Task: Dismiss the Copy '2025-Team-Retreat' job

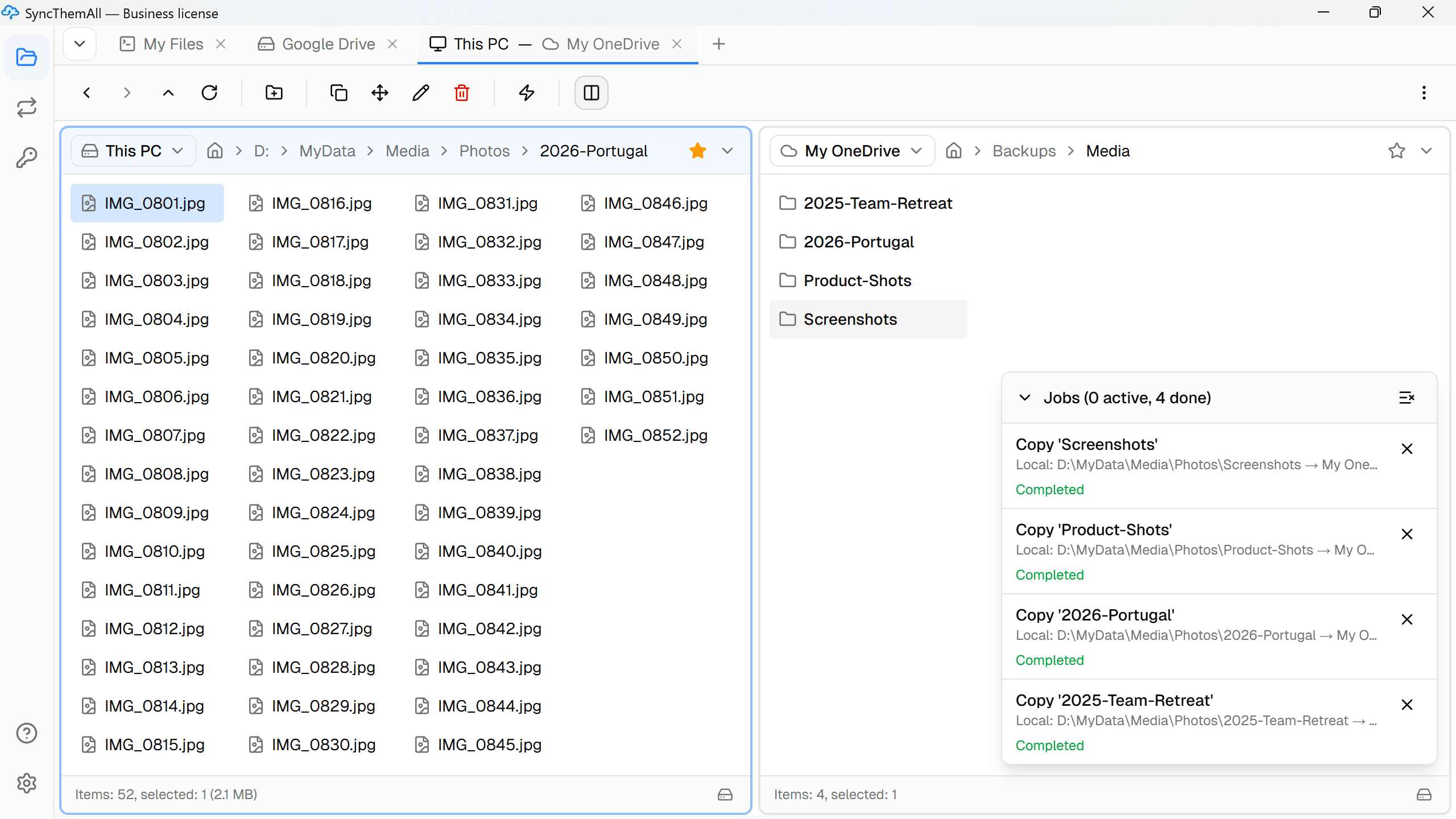Action: (1407, 705)
